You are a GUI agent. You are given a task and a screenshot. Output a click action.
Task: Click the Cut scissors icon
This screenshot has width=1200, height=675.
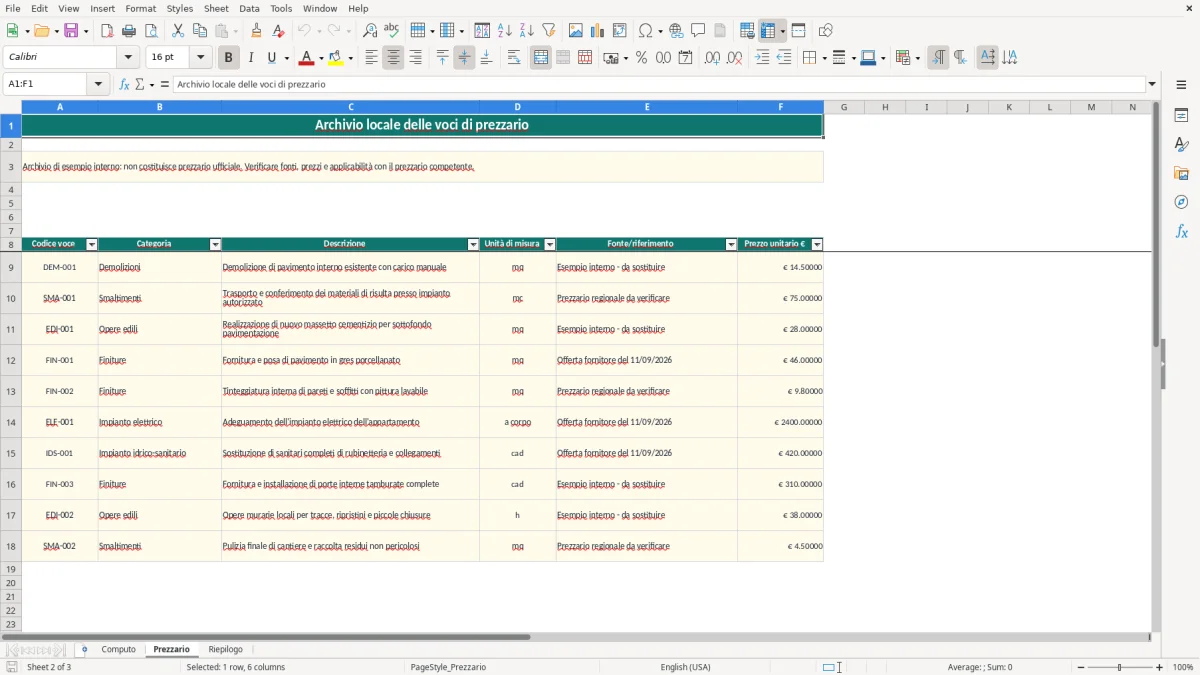(178, 31)
